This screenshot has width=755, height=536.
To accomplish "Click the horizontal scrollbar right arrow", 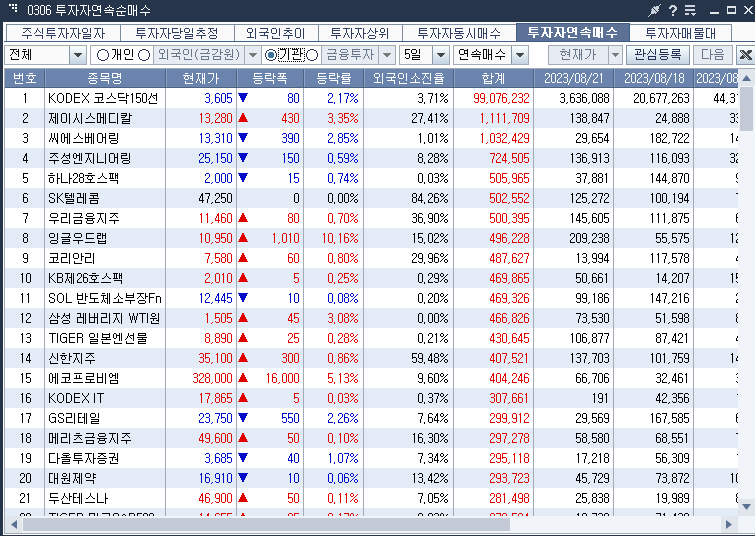I will click(729, 524).
